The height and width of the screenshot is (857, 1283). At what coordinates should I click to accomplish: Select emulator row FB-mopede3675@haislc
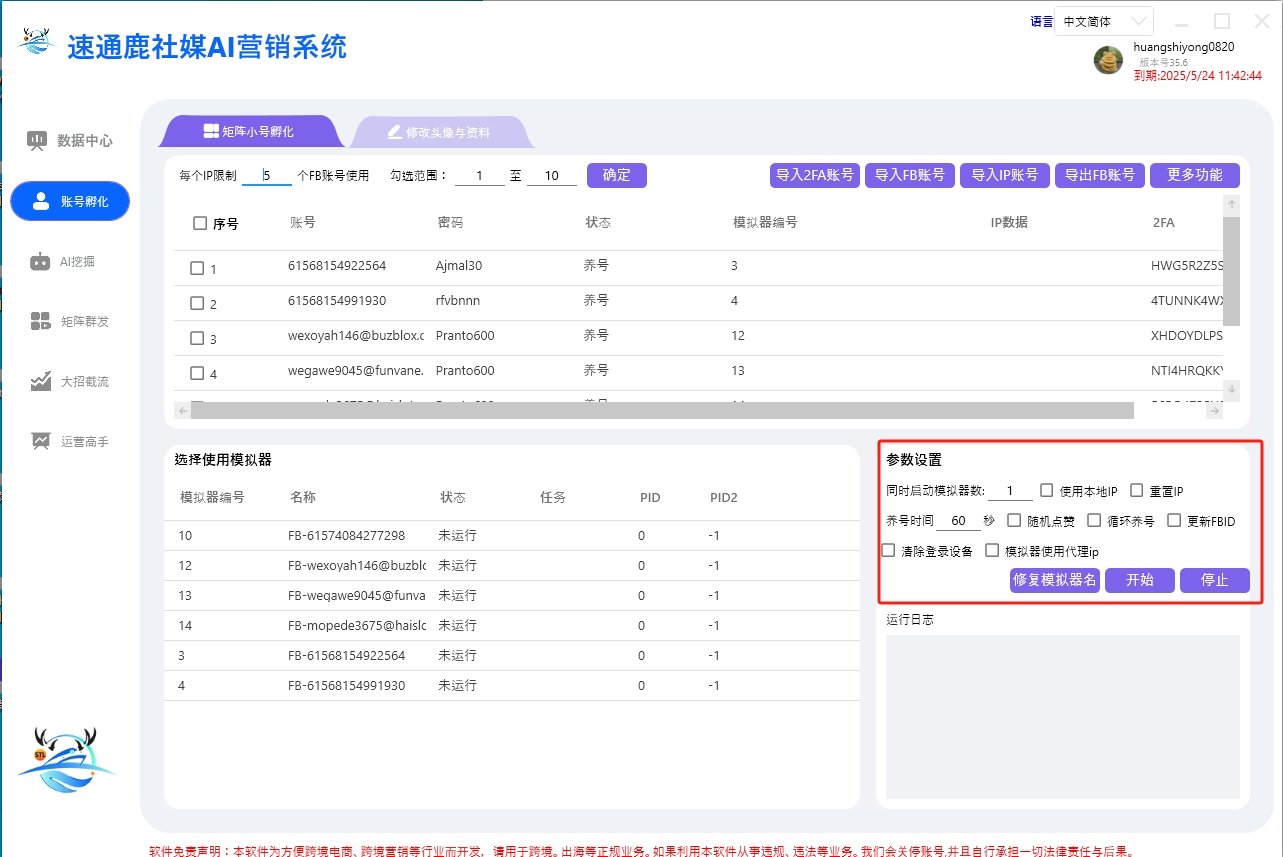[x=511, y=626]
